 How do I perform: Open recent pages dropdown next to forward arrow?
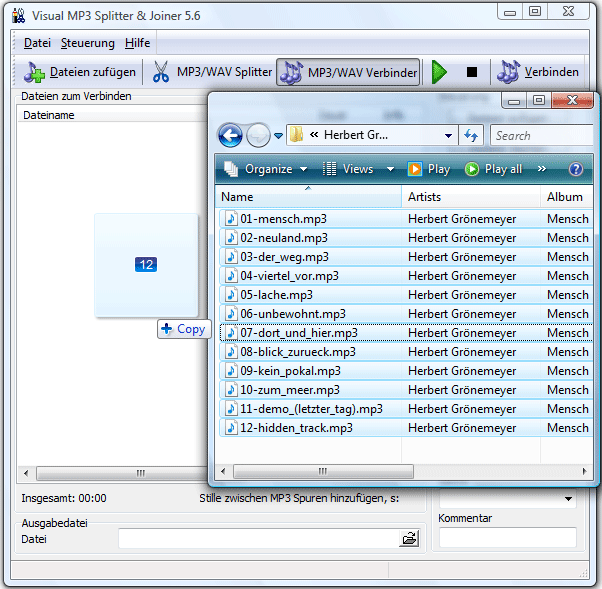click(279, 136)
